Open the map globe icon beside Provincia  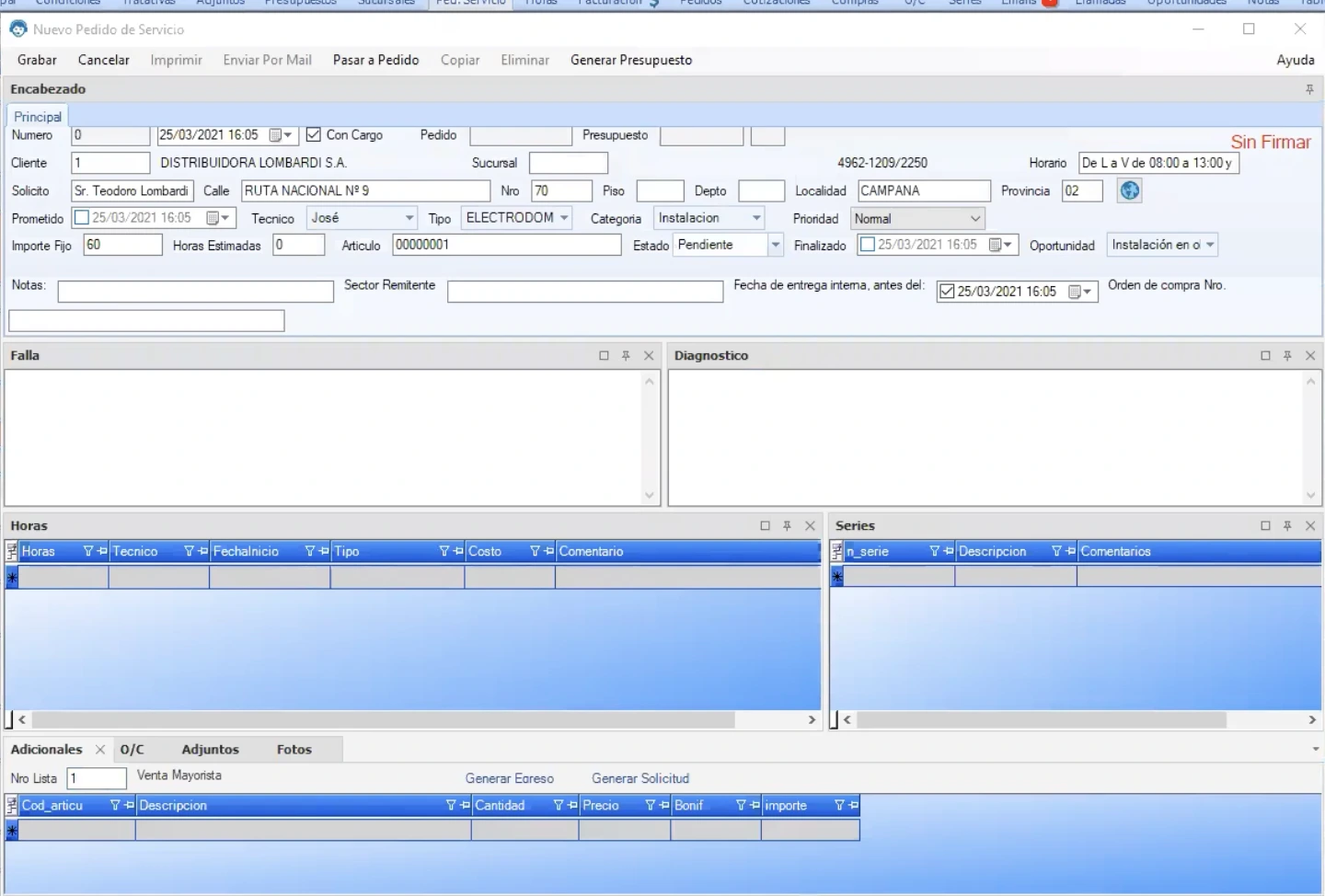point(1129,190)
